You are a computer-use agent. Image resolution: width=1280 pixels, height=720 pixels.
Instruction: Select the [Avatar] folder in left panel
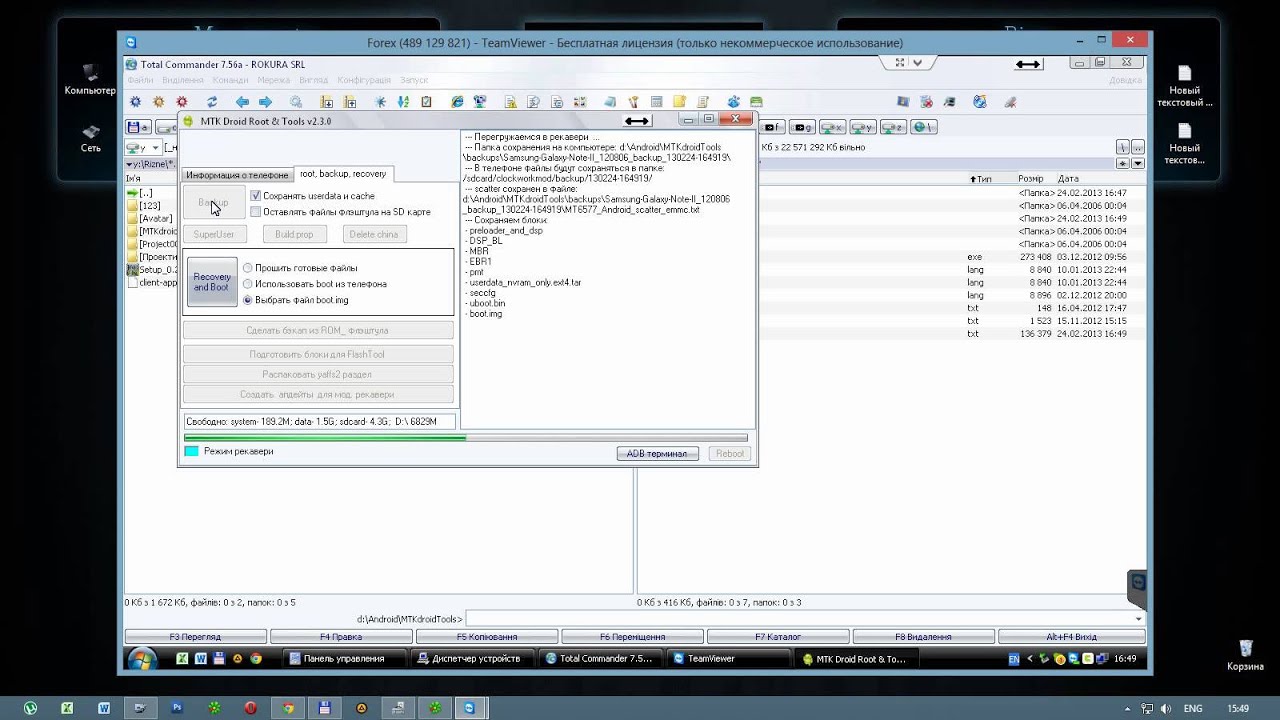point(149,218)
